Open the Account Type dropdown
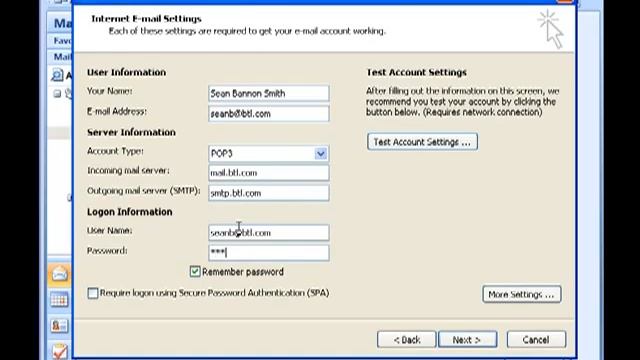The image size is (640, 360). coord(320,153)
